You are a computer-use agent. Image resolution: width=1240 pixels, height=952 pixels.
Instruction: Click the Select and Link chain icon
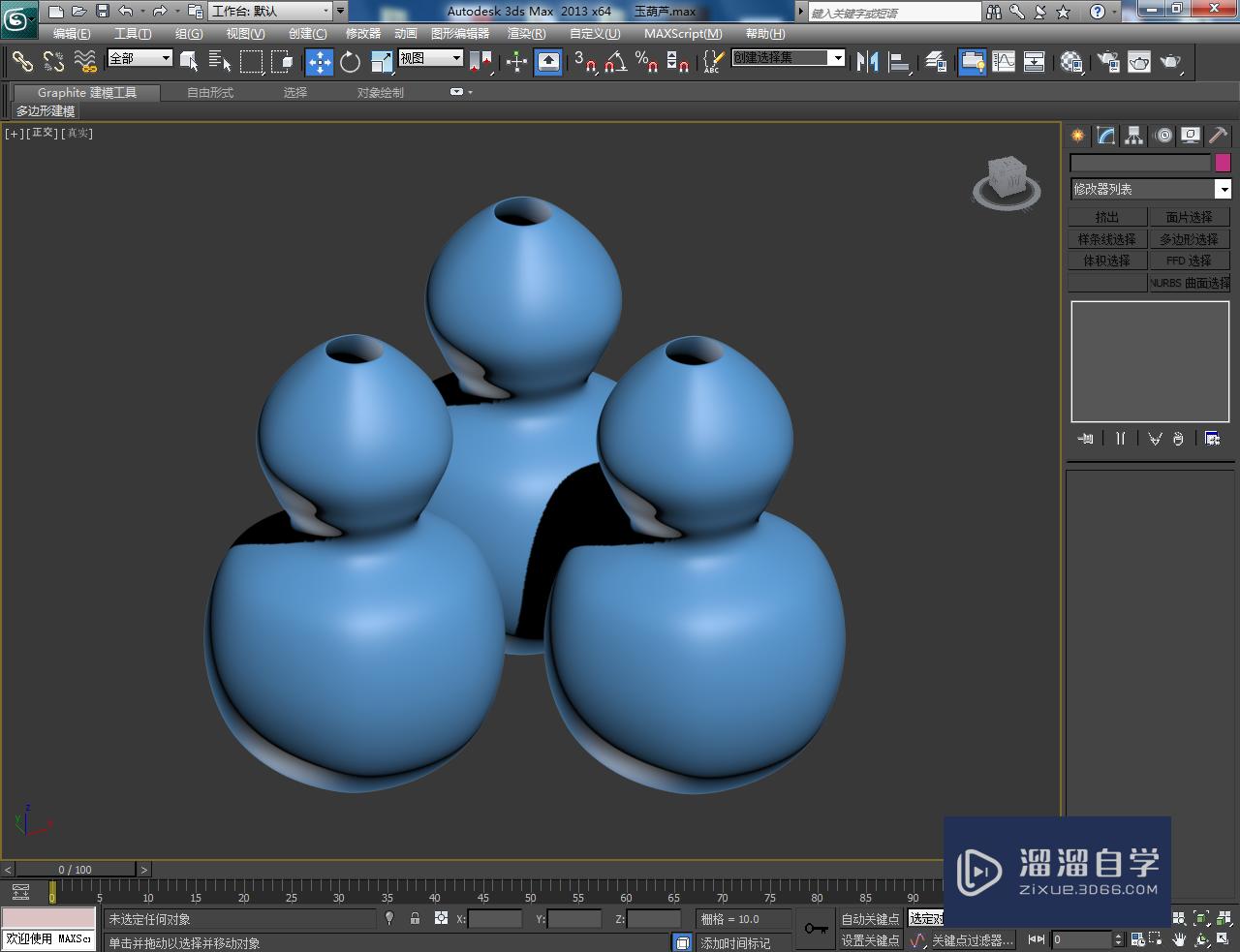[x=21, y=62]
